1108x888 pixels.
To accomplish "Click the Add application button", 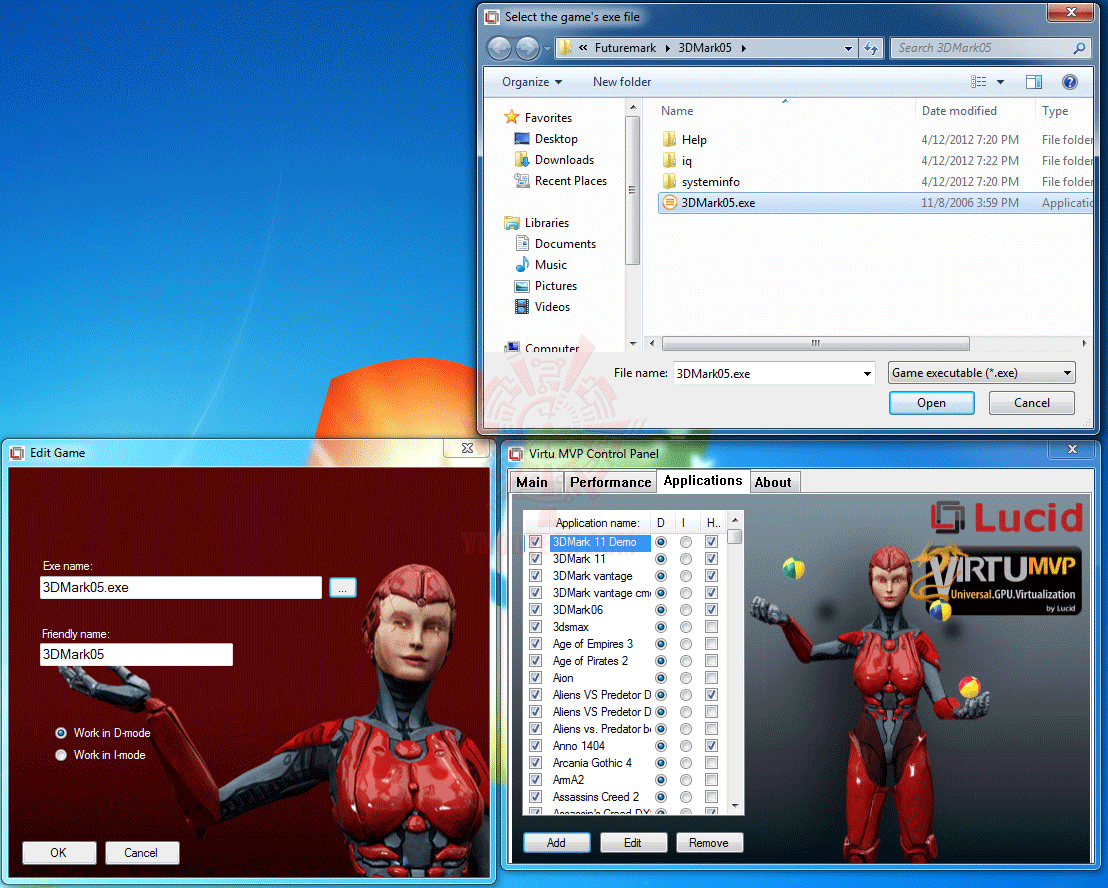I will (556, 842).
